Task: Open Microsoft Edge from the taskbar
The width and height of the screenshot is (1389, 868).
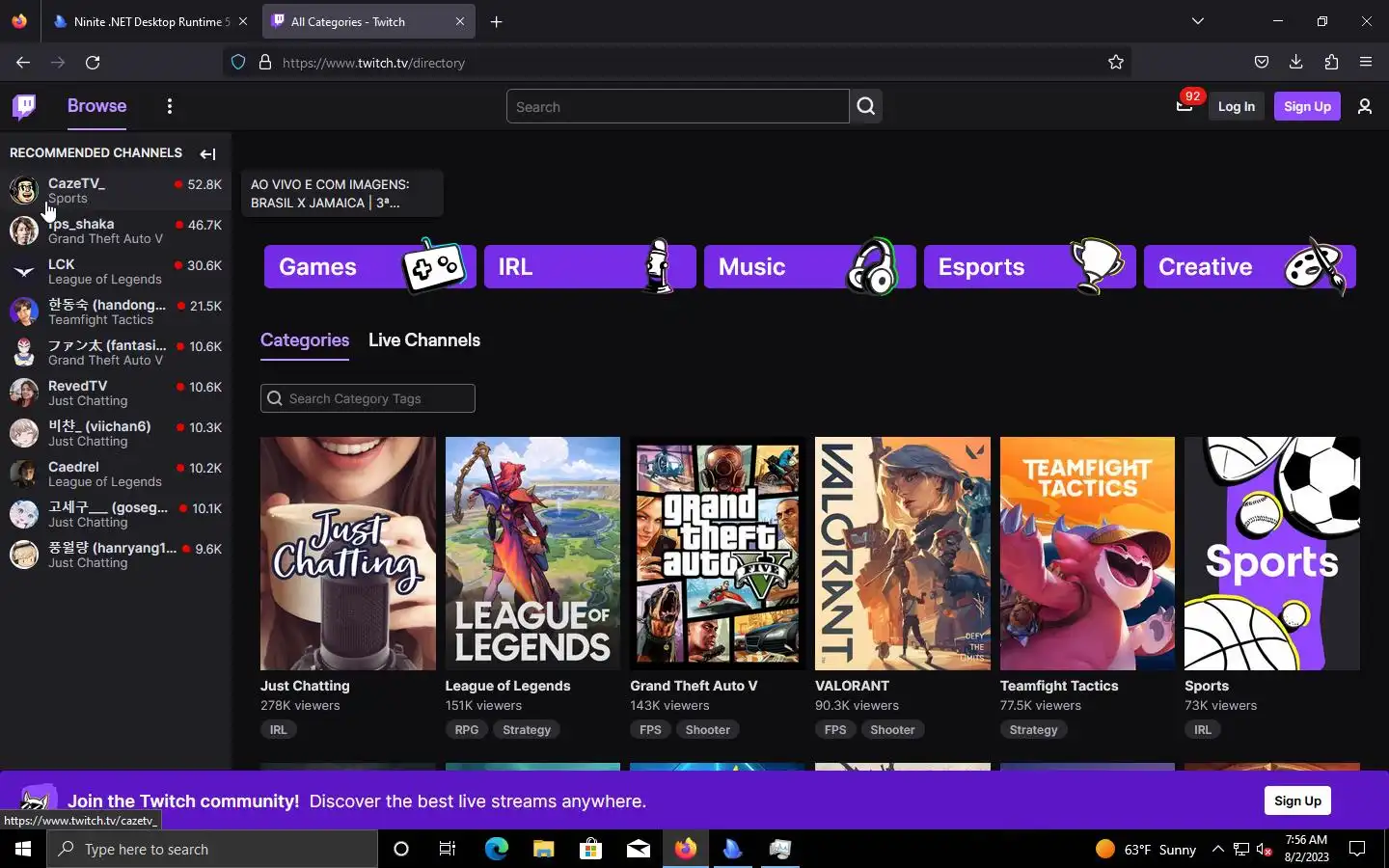Action: [x=496, y=849]
